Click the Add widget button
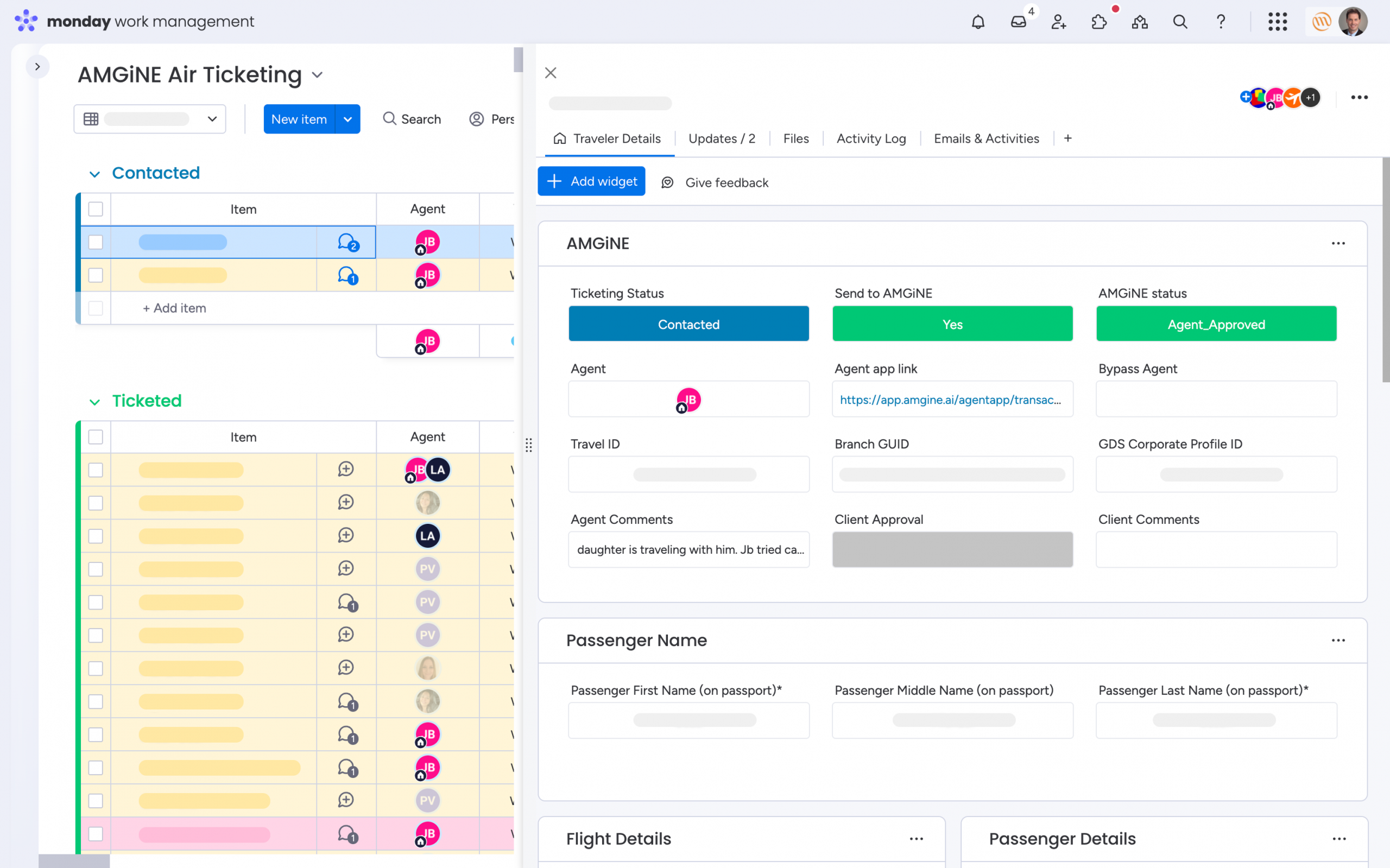 point(591,181)
